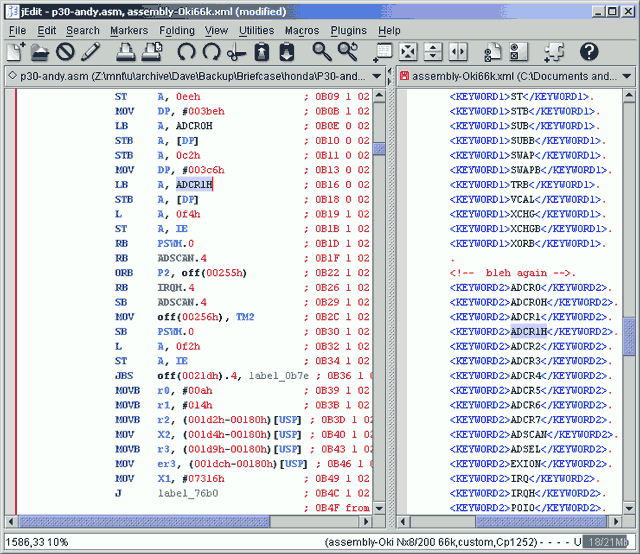Click the Close Buffer icon
This screenshot has width=640, height=554.
(65, 52)
